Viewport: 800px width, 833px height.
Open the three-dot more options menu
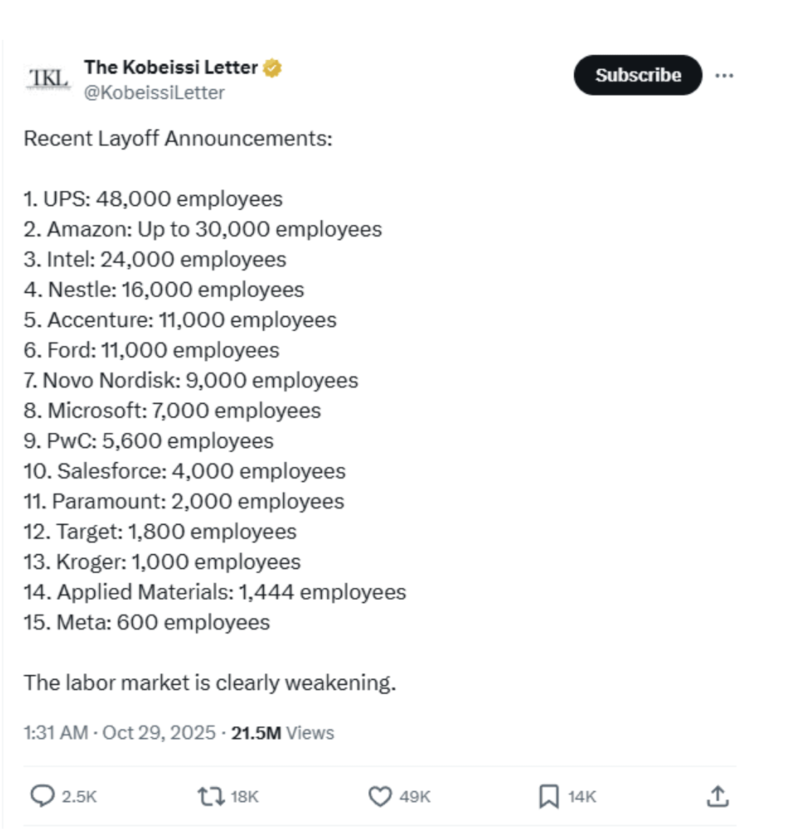tap(724, 75)
